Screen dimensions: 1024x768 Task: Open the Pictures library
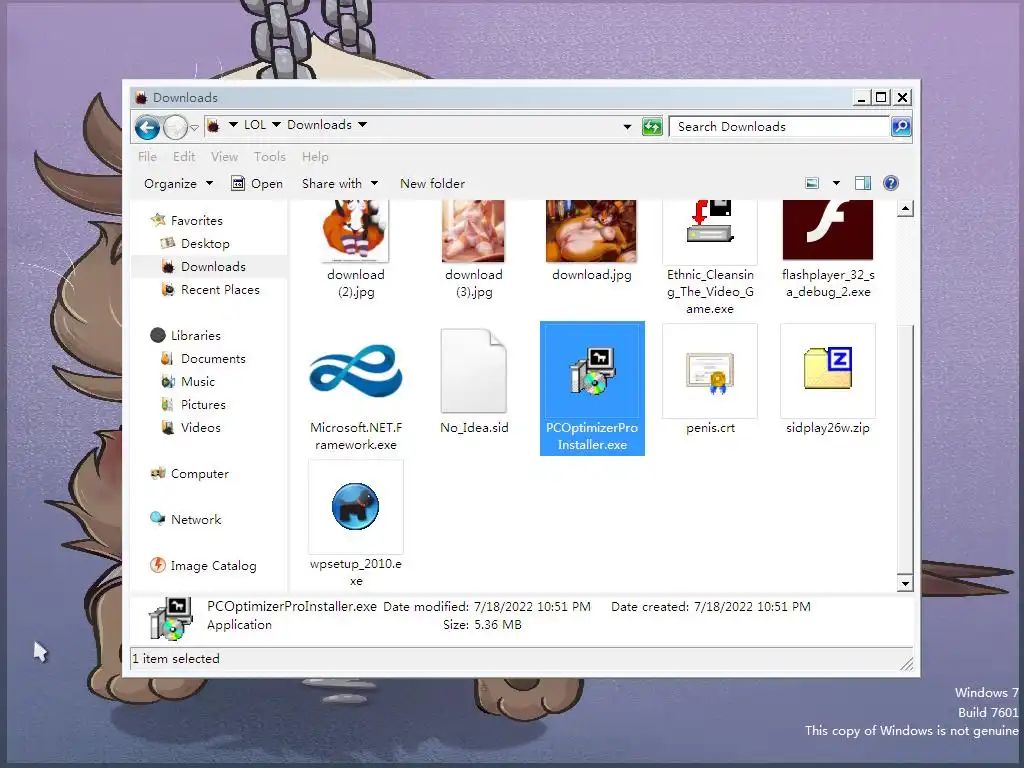203,404
